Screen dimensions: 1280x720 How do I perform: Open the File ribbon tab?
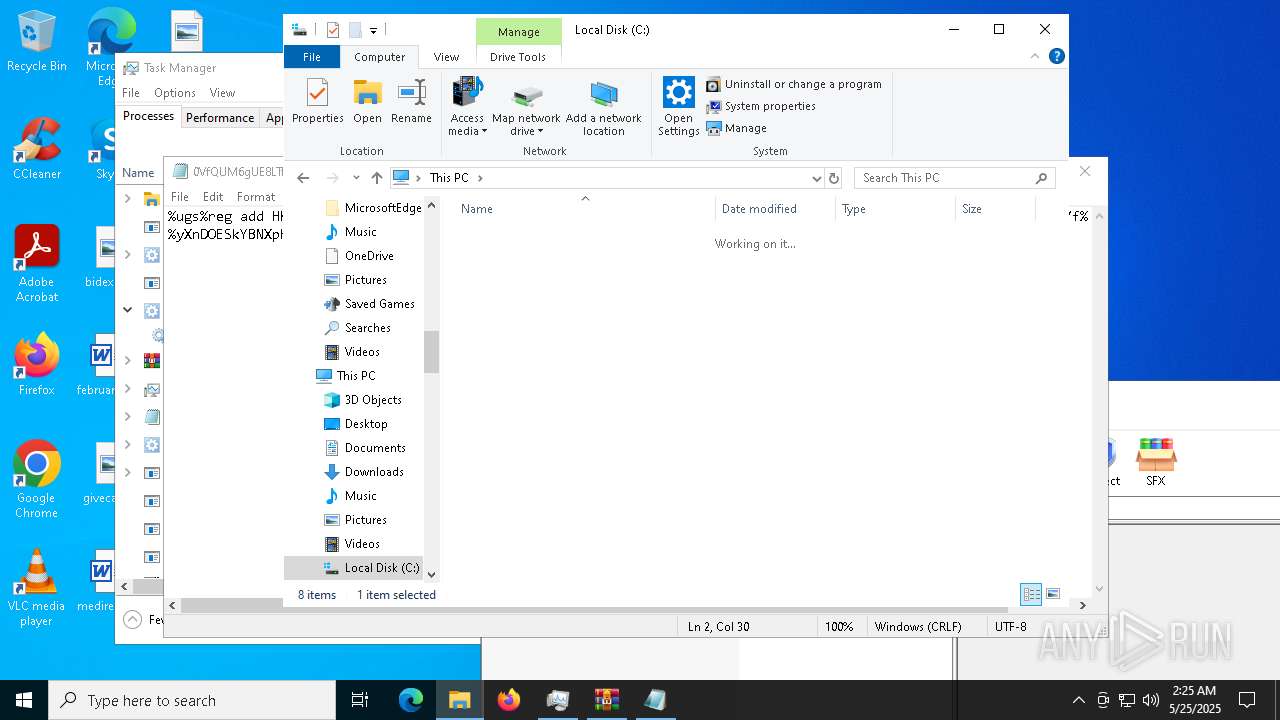click(x=312, y=57)
